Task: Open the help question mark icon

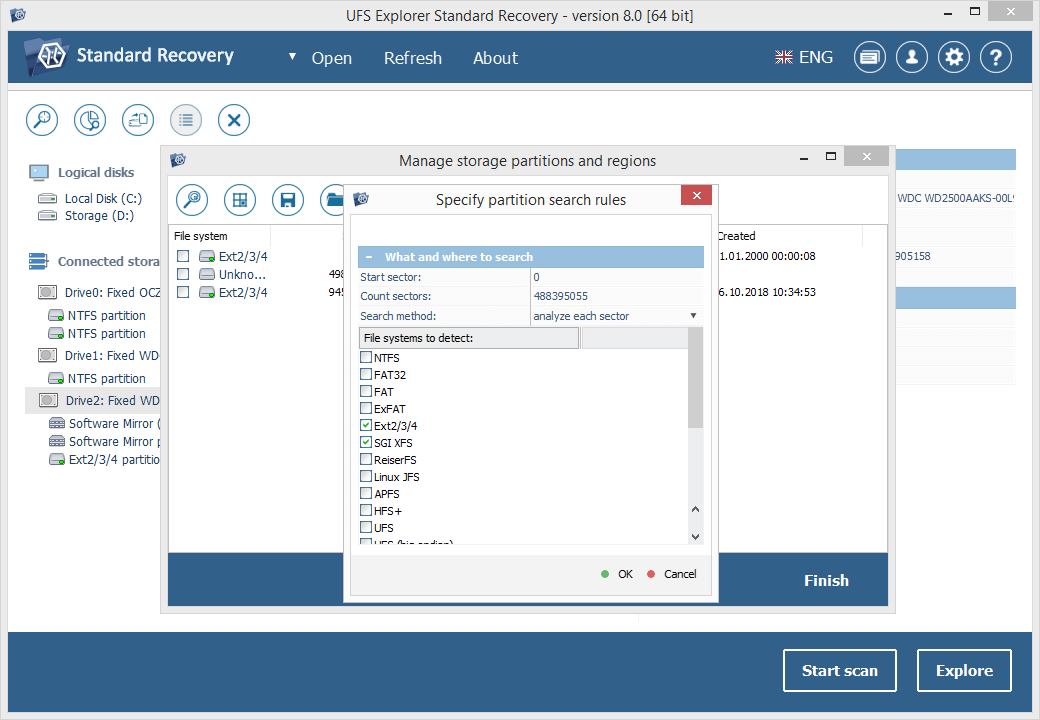Action: 996,58
